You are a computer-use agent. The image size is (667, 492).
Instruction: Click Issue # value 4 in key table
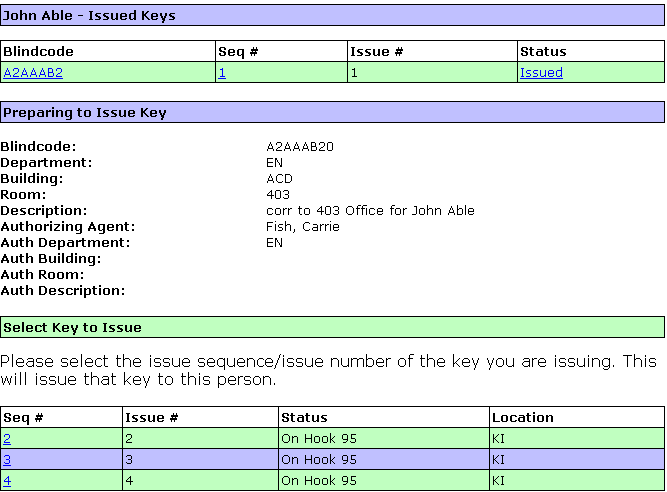(x=129, y=481)
